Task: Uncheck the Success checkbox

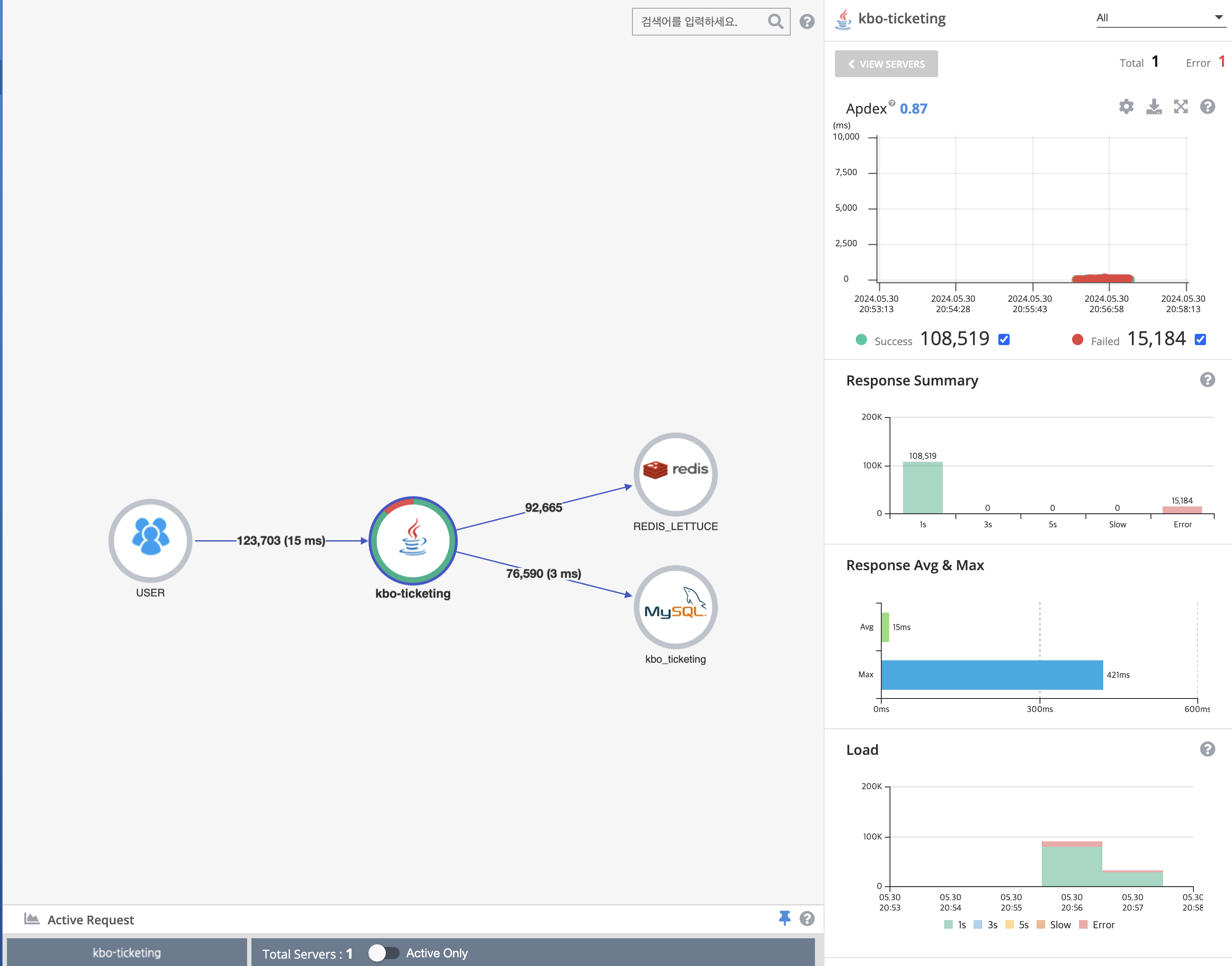Action: 1004,339
